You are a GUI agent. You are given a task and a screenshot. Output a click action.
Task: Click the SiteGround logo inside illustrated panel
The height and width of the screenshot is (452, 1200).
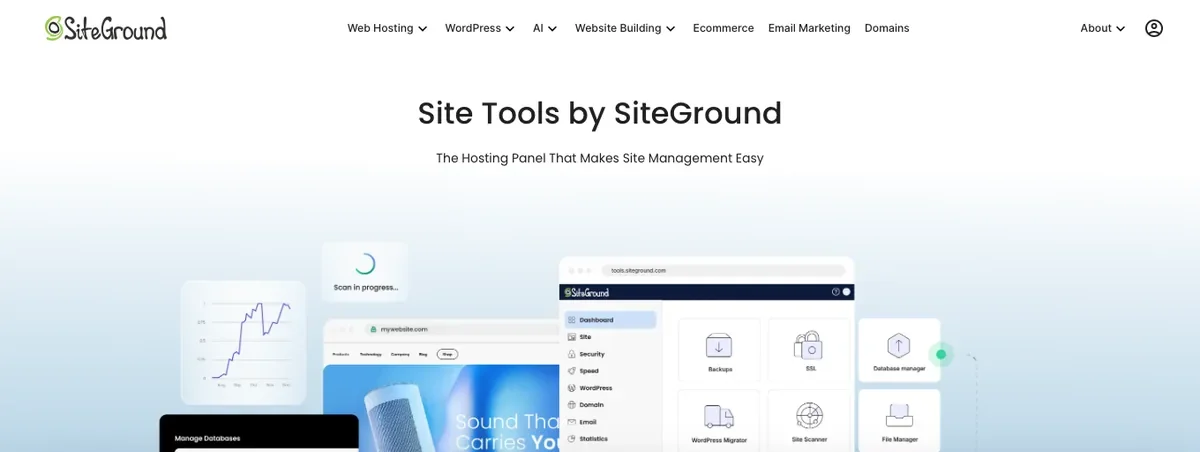pos(587,292)
